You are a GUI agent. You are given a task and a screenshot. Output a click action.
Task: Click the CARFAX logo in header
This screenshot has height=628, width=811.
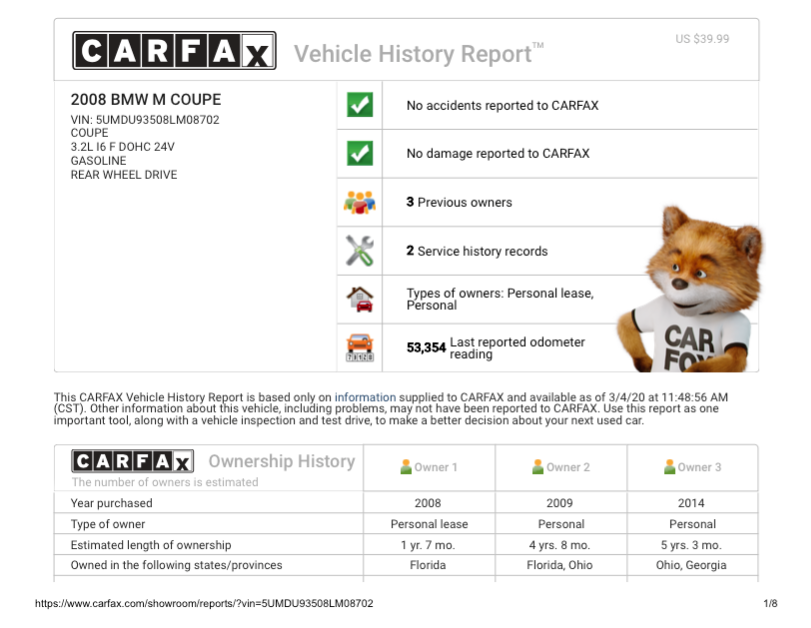coord(174,51)
